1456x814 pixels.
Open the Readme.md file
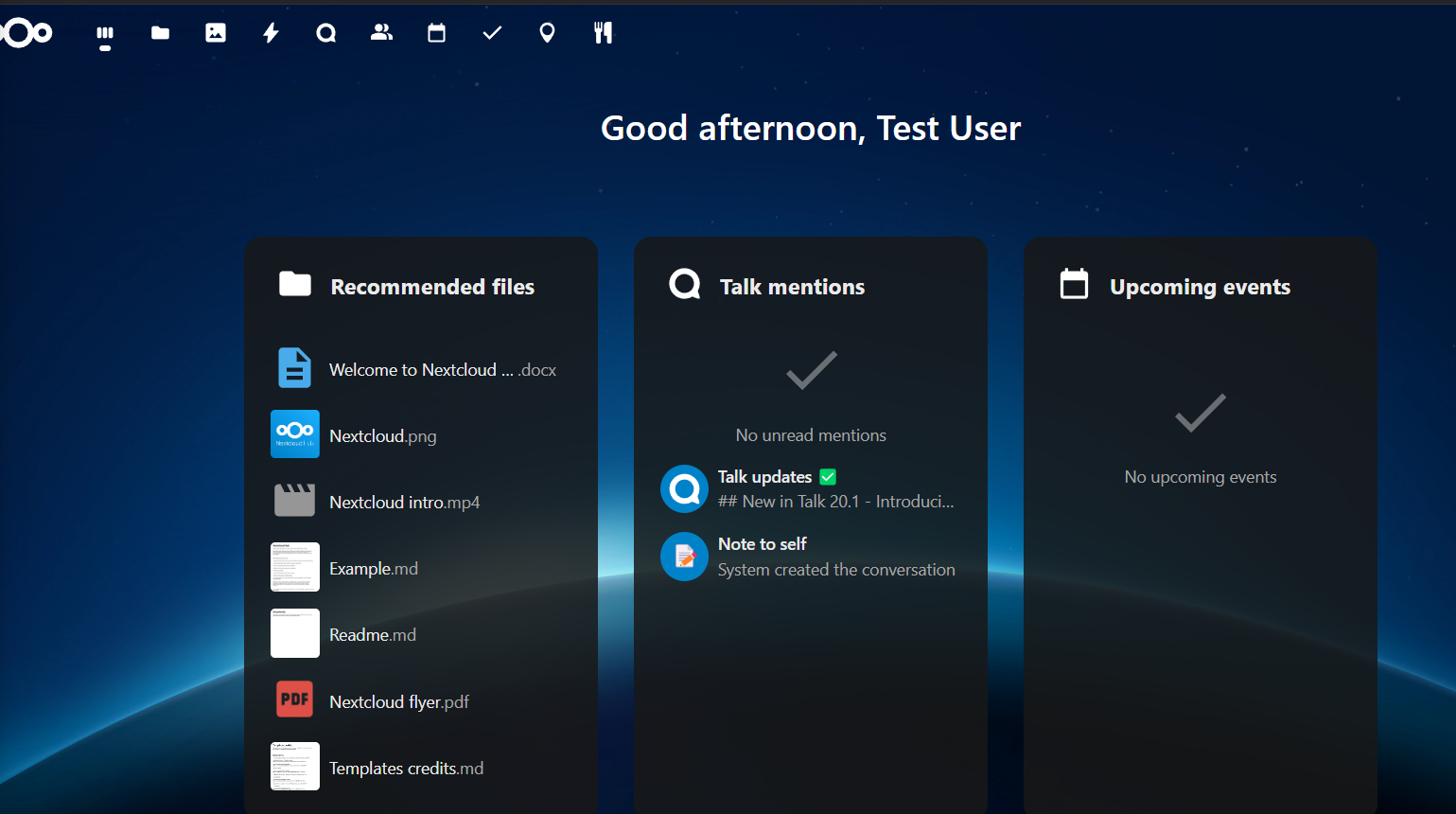421,633
